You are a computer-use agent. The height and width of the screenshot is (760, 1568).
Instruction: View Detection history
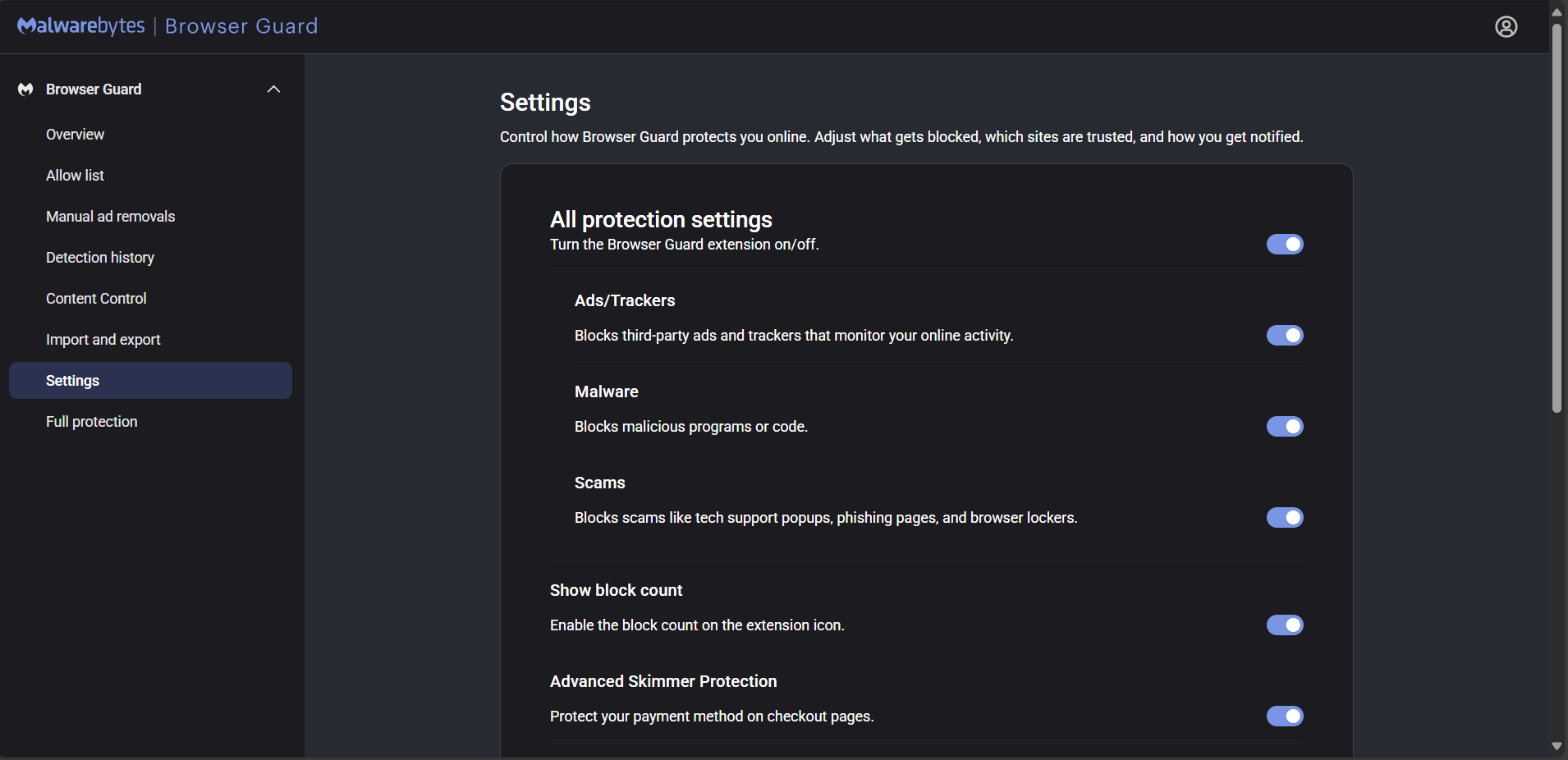[99, 258]
